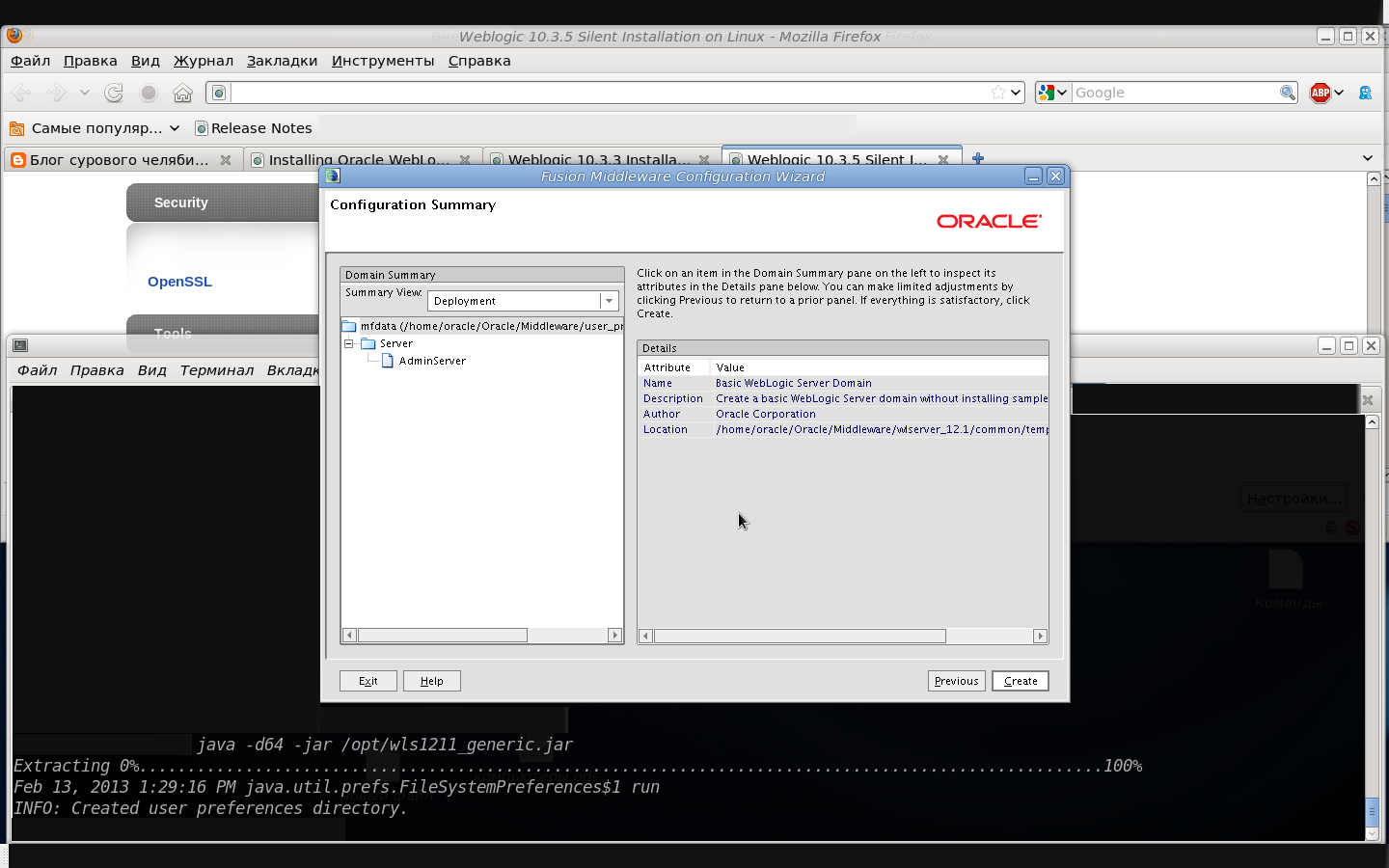
Task: Open terminal window Правка menu
Action: (x=97, y=370)
